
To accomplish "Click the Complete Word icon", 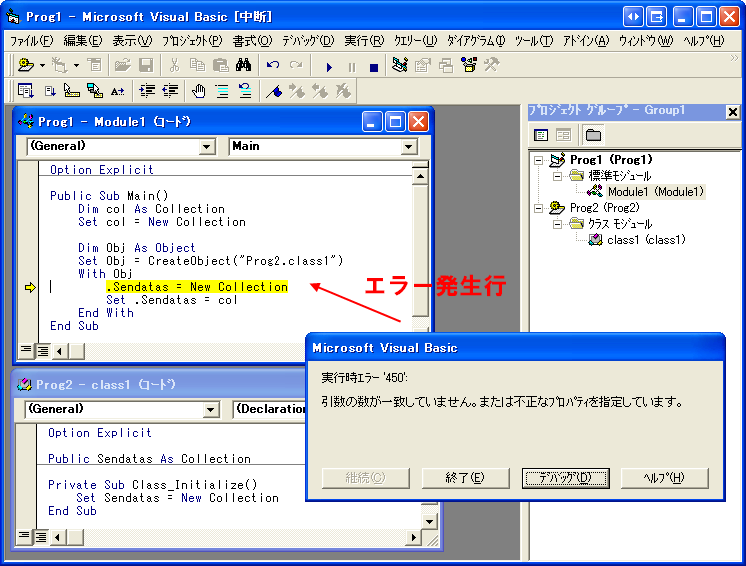I will 118,90.
